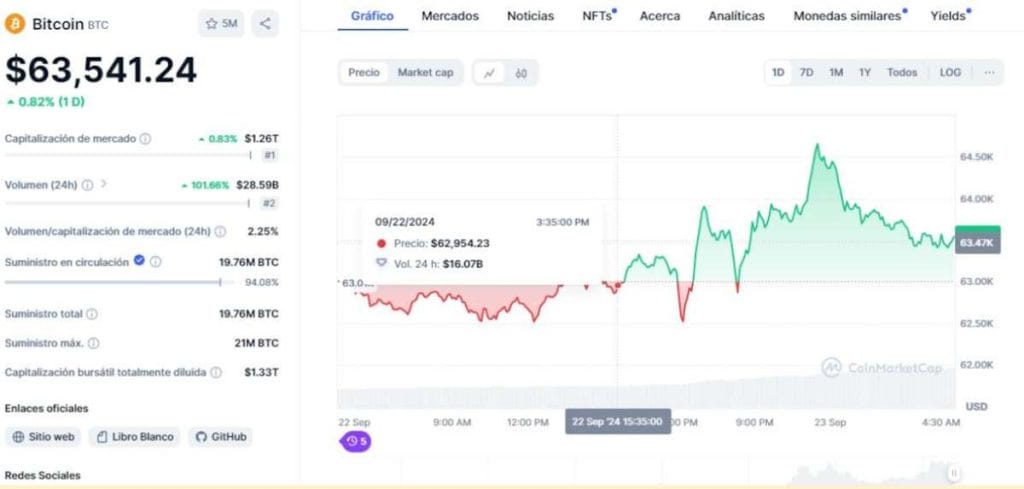Open chart more options ellipsis
1024x489 pixels.
tap(989, 72)
